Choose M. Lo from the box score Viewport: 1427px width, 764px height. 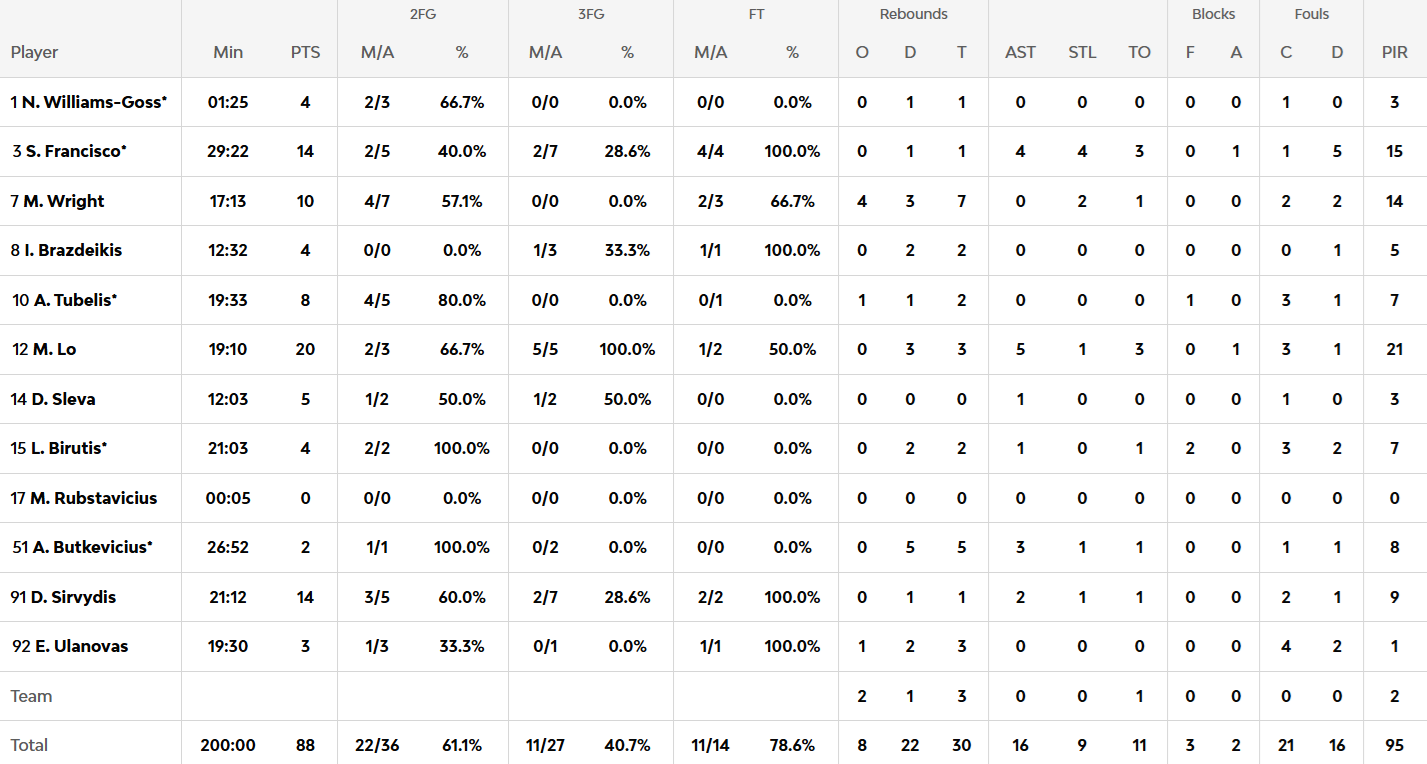54,350
